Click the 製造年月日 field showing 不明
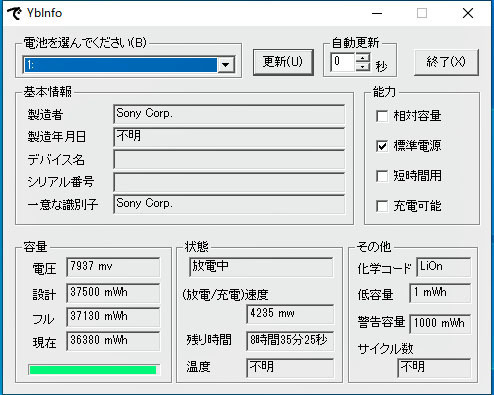This screenshot has height=395, width=494. pyautogui.click(x=229, y=137)
